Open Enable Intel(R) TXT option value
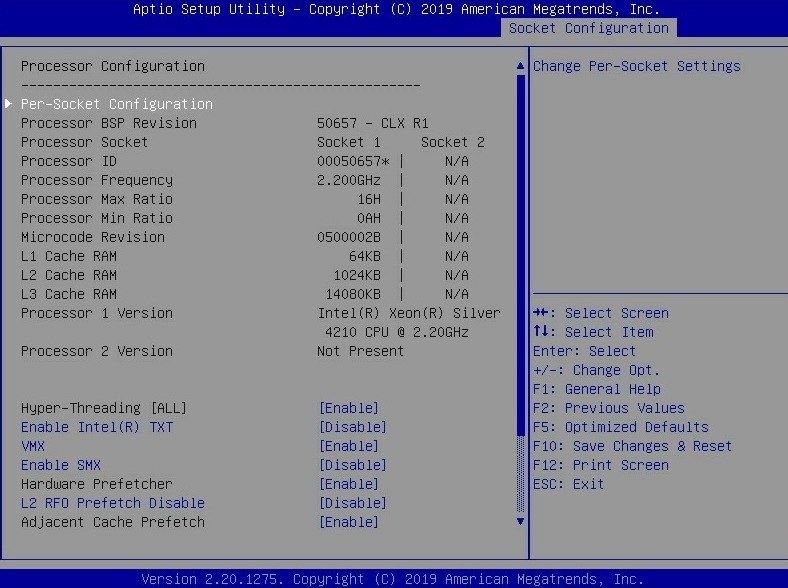788x588 pixels. click(353, 427)
